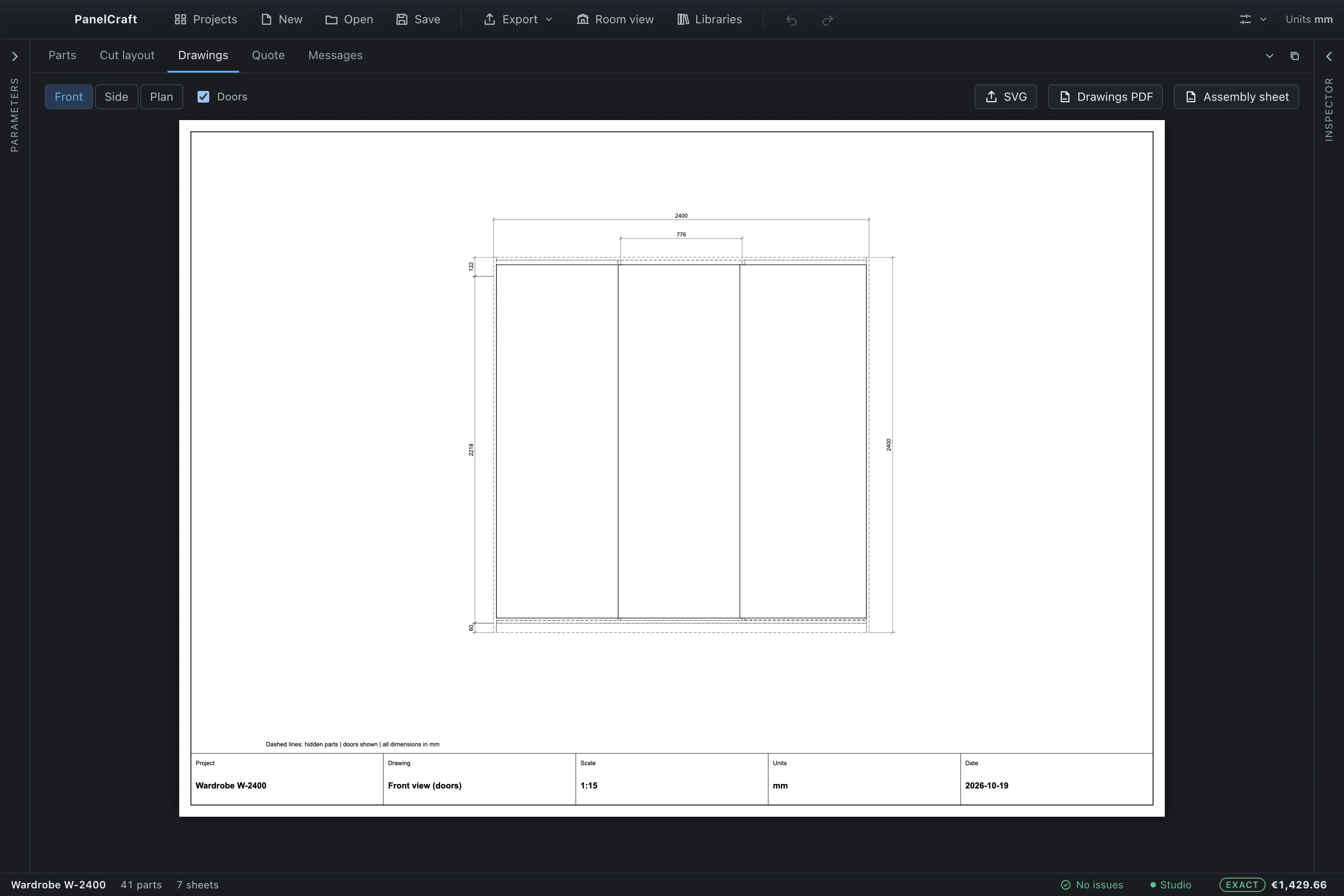Open the Projects grid view
This screenshot has height=896, width=1344.
[x=206, y=19]
